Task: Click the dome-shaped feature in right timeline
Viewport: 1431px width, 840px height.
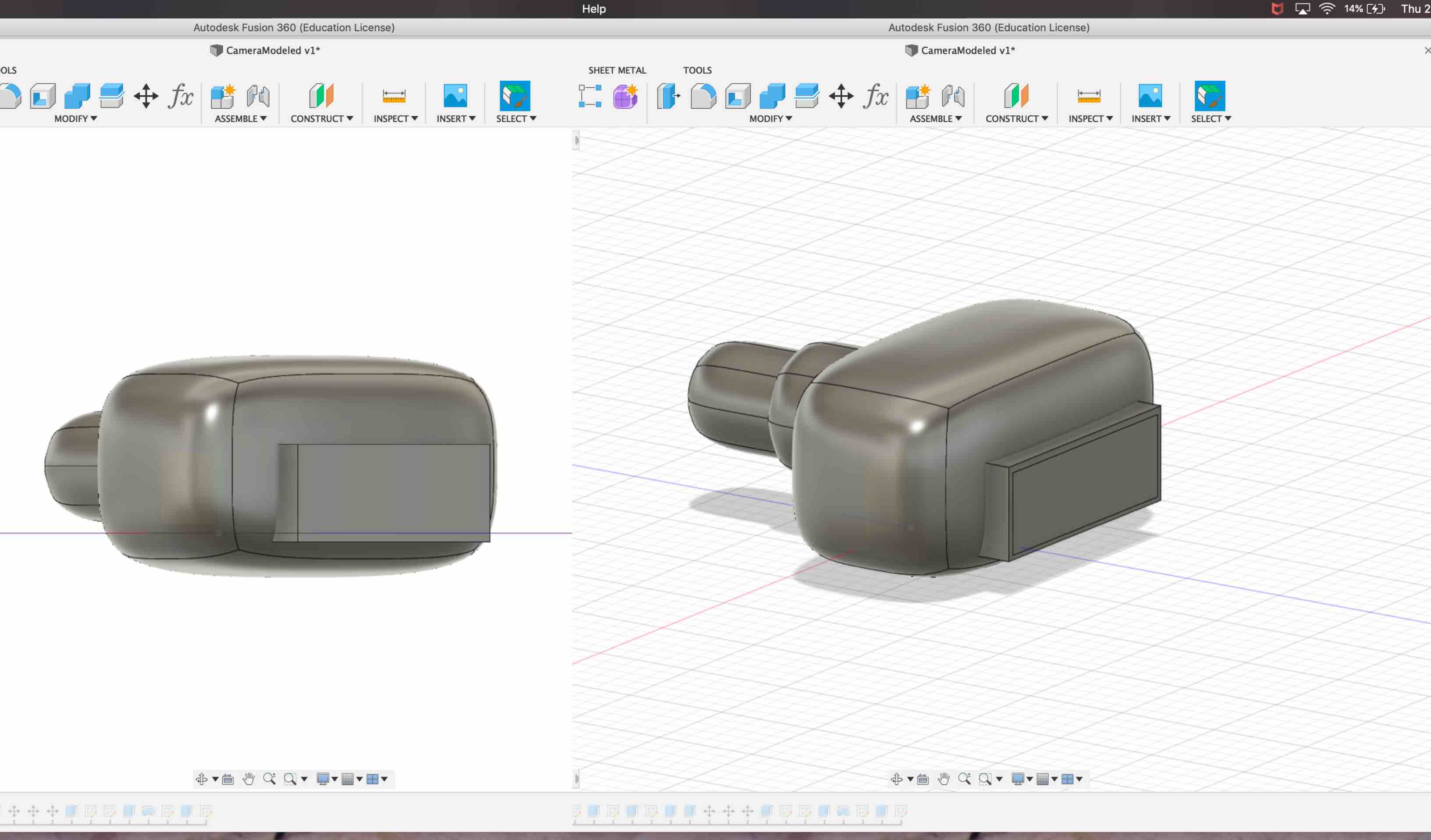Action: [x=843, y=811]
